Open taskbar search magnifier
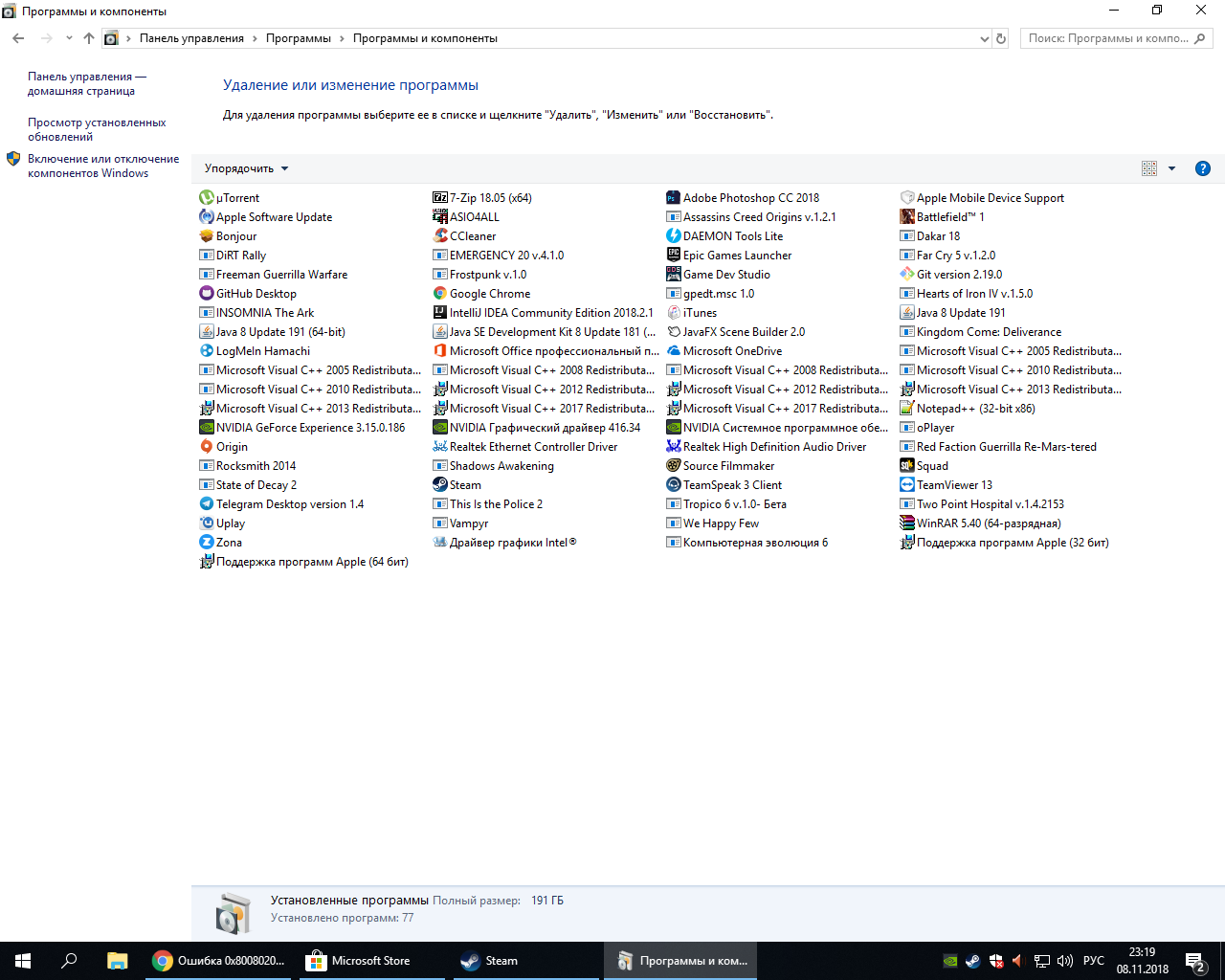Screen dimensions: 1225x980 pos(69,961)
